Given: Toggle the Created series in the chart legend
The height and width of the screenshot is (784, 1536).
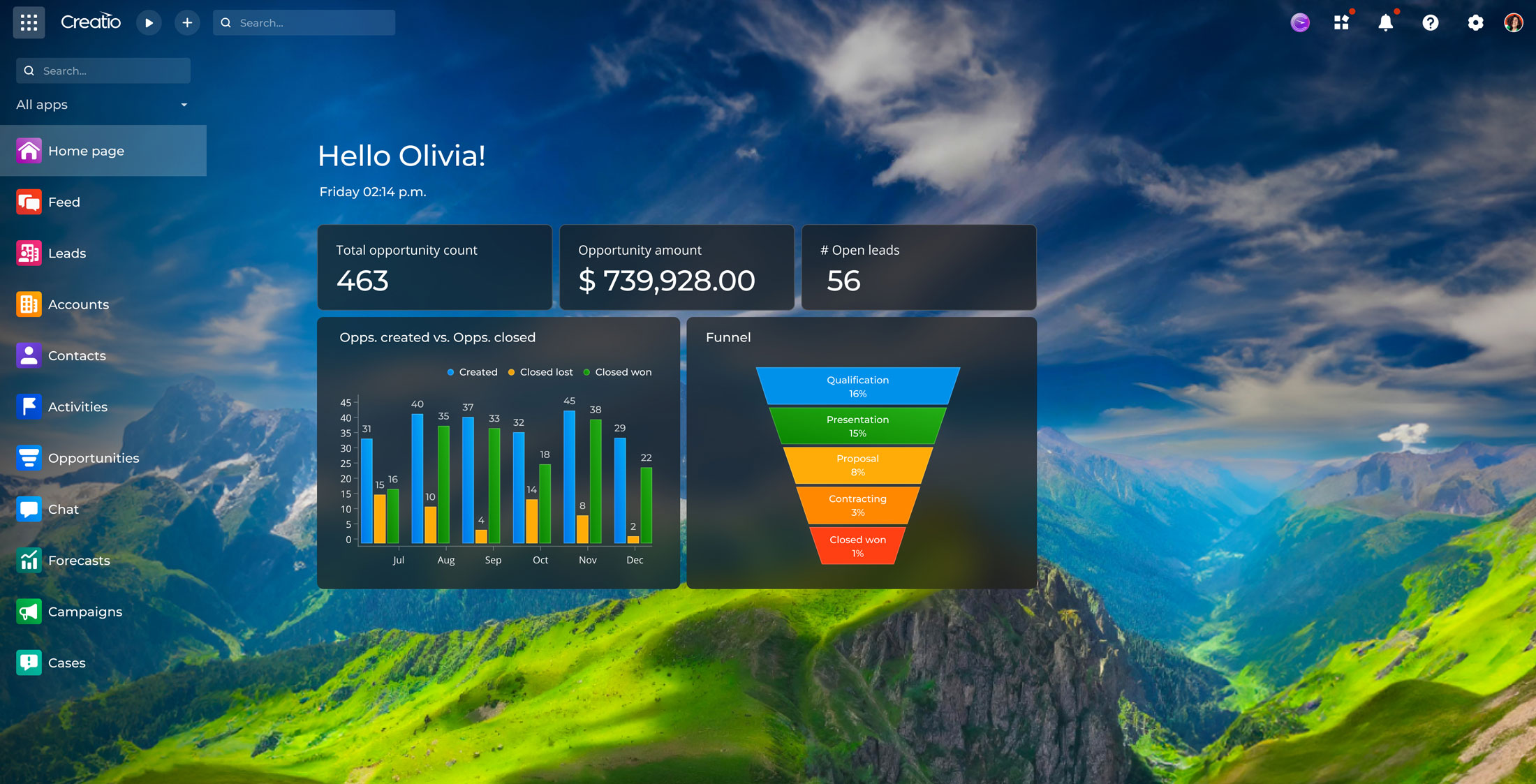Looking at the screenshot, I should point(473,371).
